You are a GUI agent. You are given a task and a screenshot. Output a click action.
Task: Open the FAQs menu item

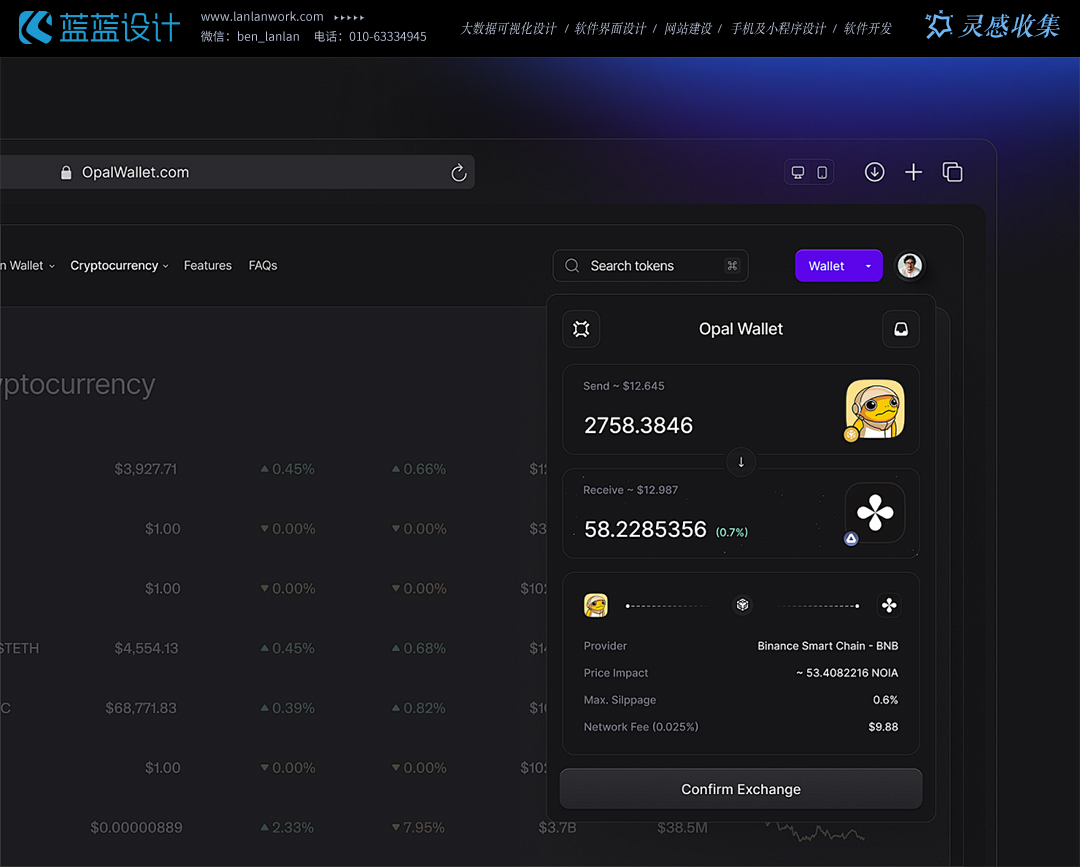263,266
